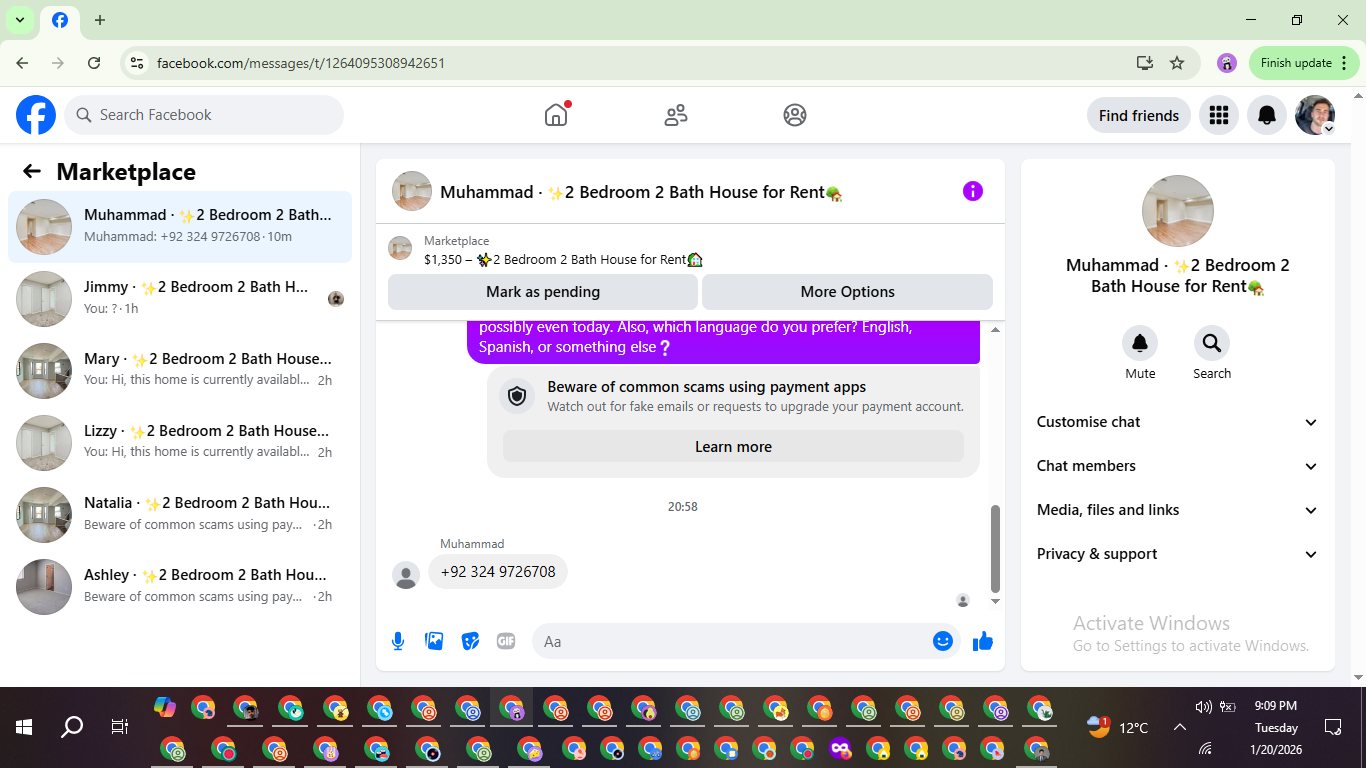
Task: Click the Chrome address bar URL
Action: coord(301,63)
